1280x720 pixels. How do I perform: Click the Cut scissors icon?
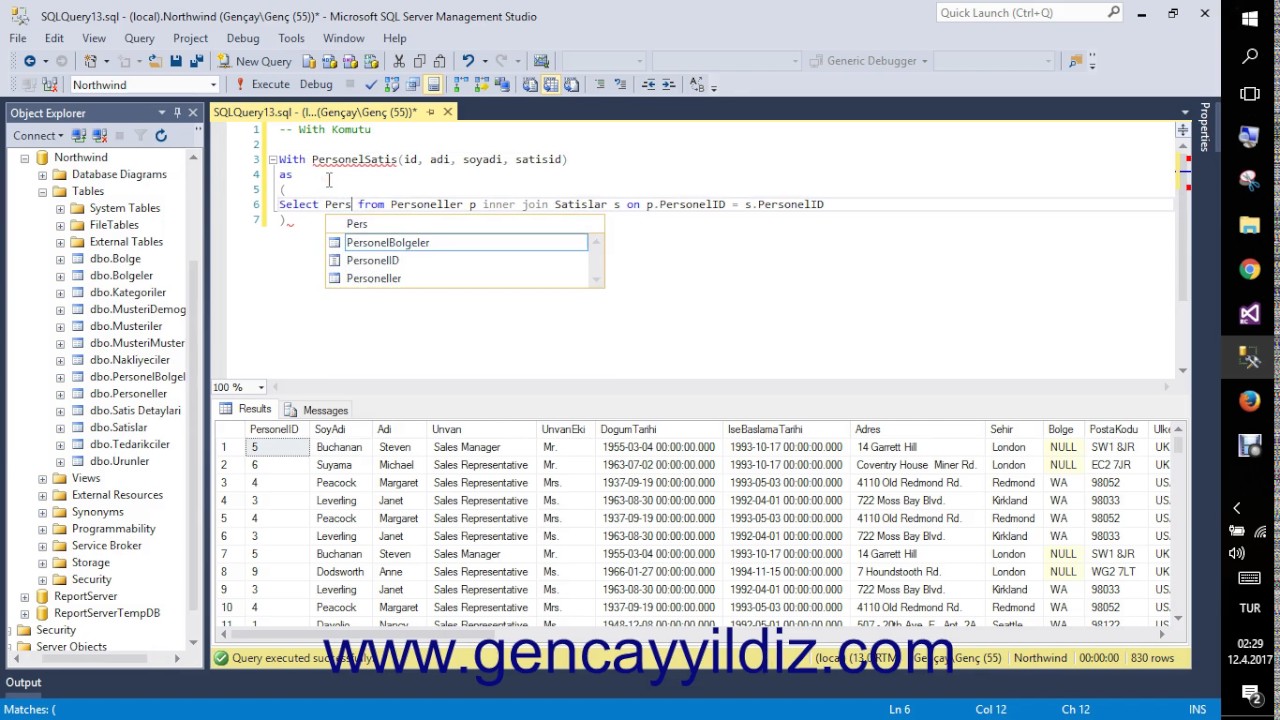pos(399,61)
